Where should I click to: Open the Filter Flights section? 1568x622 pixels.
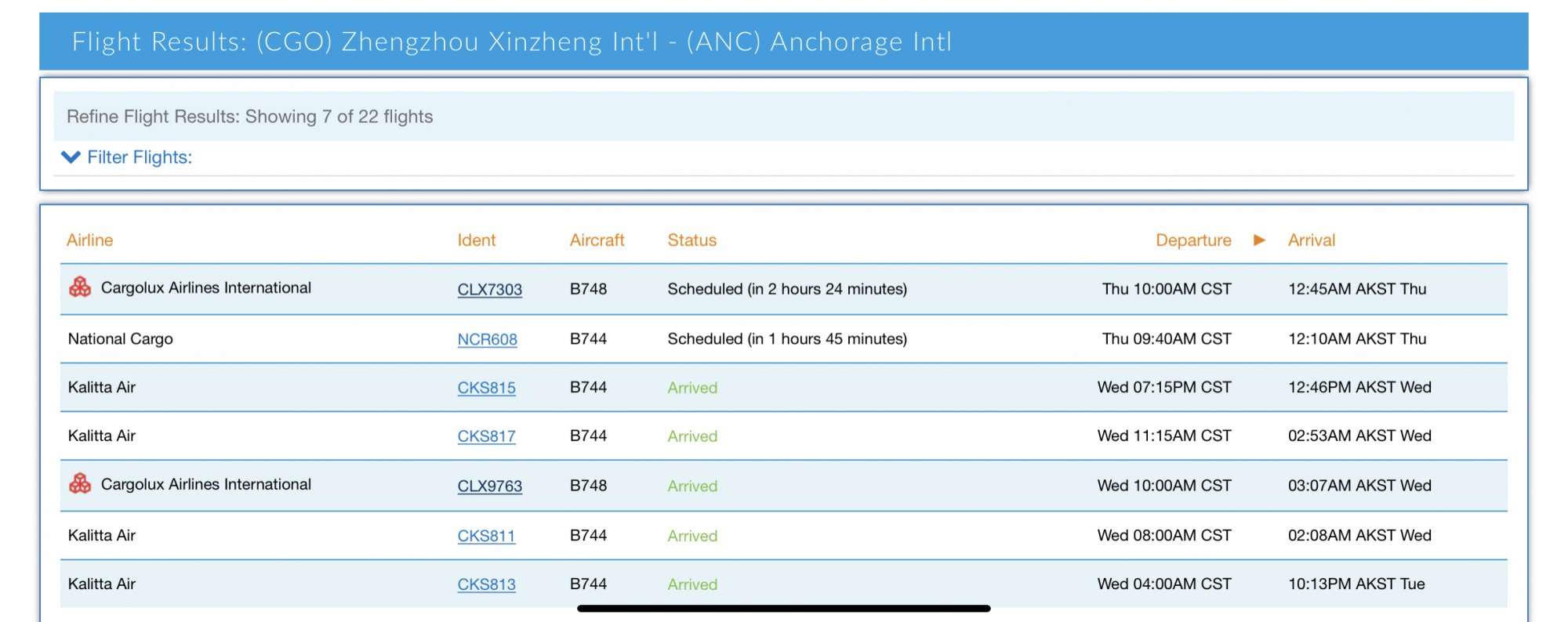click(140, 157)
